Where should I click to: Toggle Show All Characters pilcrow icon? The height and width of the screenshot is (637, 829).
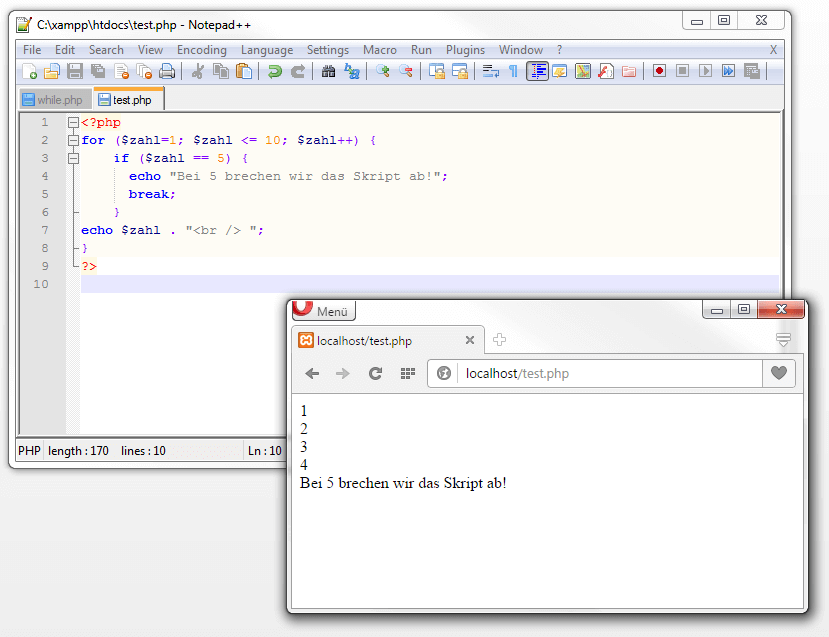513,71
